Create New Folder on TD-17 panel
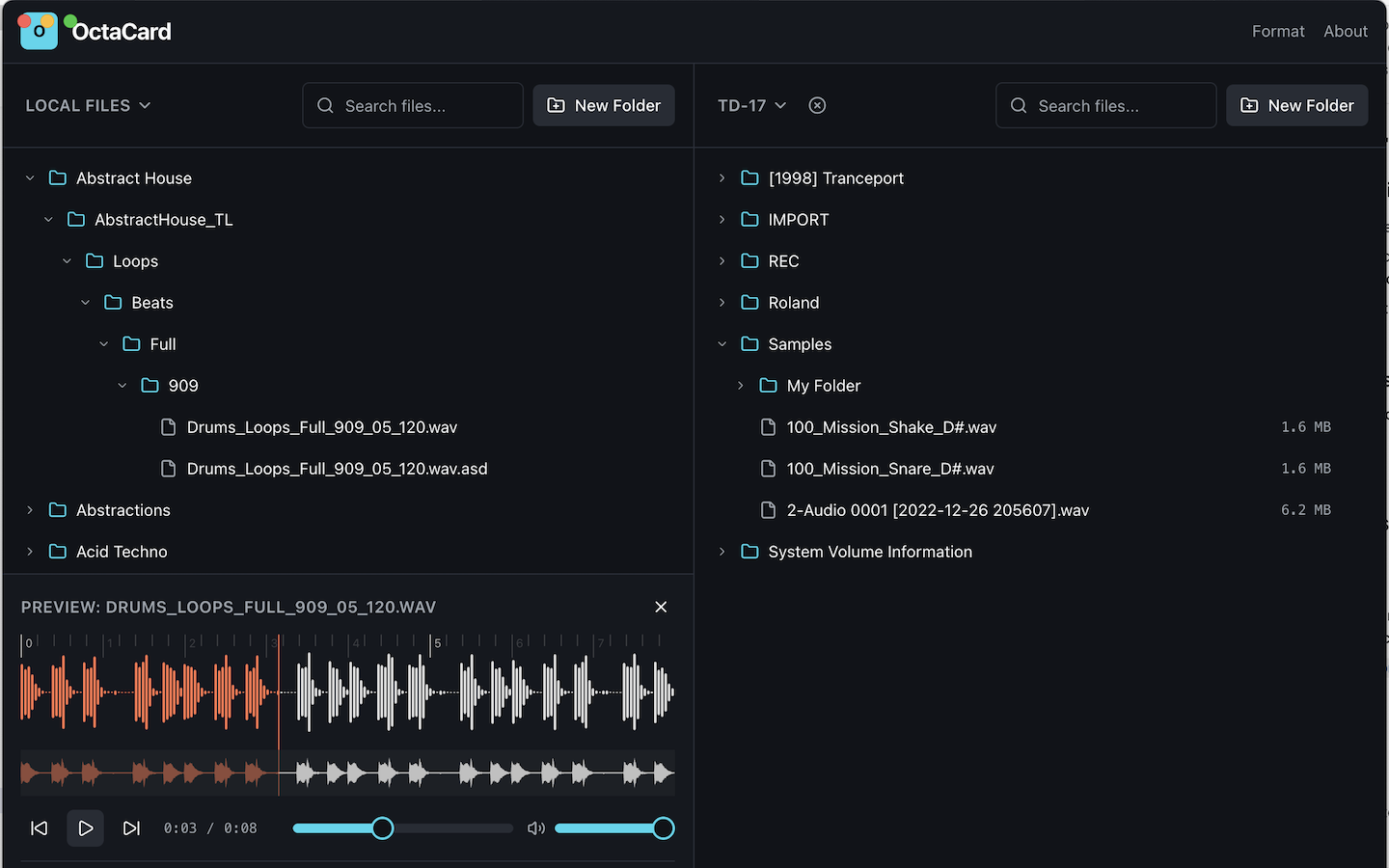This screenshot has width=1389, height=868. 1296,106
